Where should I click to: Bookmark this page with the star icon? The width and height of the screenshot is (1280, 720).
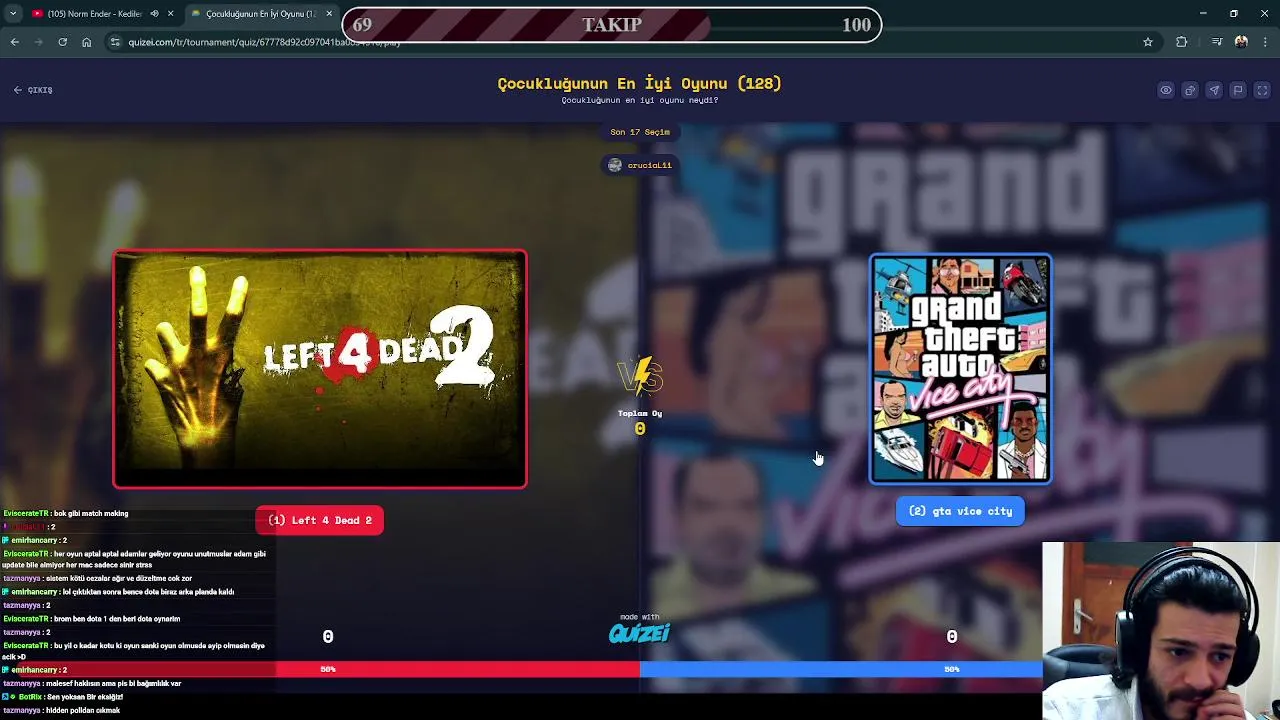pyautogui.click(x=1148, y=42)
